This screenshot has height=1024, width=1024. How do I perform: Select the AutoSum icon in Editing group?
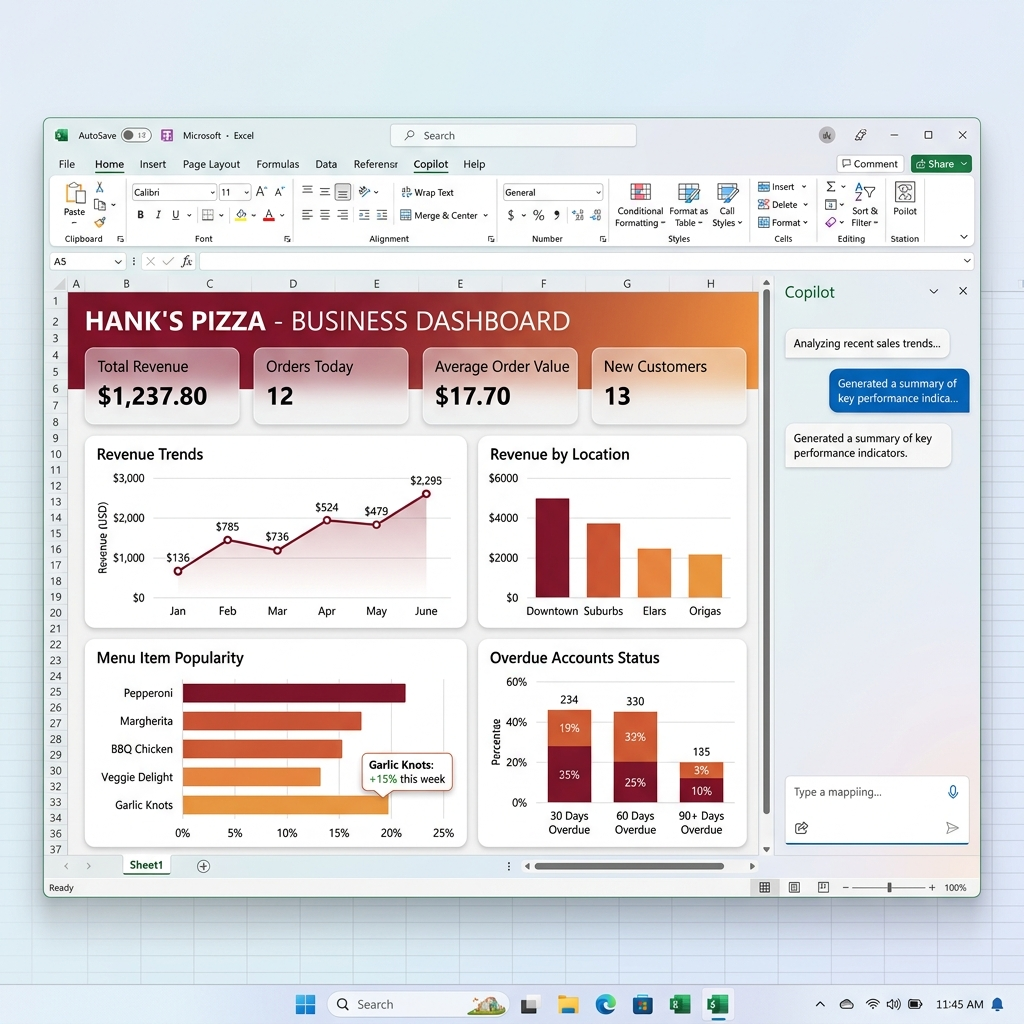tap(830, 187)
